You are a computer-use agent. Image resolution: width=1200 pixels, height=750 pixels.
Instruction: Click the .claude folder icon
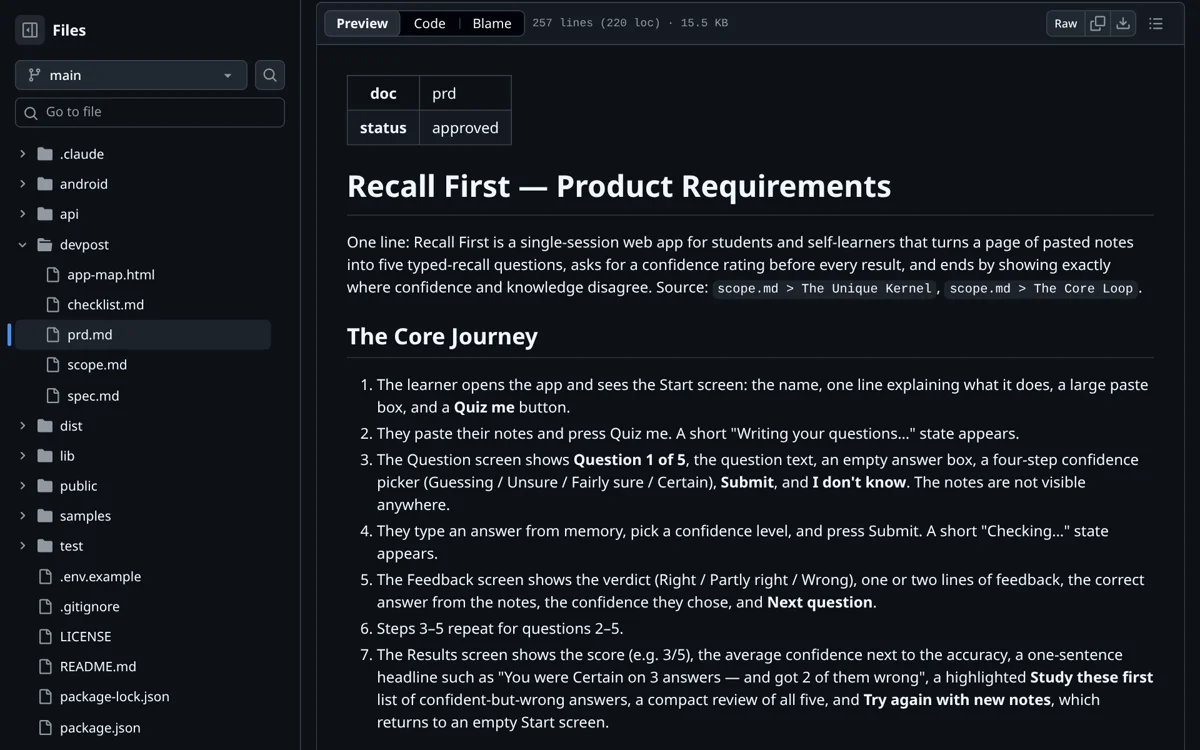(45, 154)
